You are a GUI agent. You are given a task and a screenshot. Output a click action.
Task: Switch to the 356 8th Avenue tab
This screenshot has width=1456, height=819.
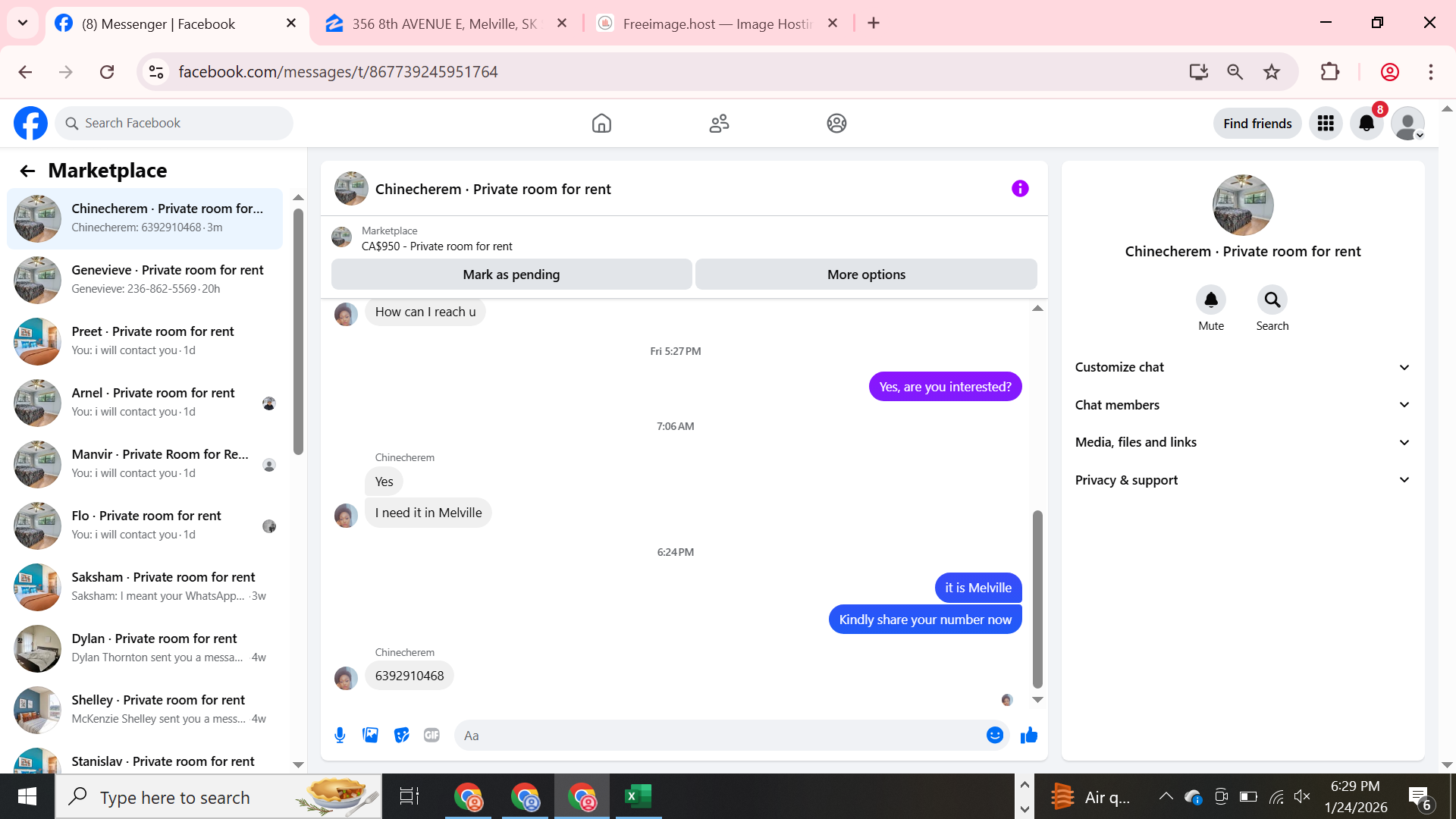pos(444,24)
